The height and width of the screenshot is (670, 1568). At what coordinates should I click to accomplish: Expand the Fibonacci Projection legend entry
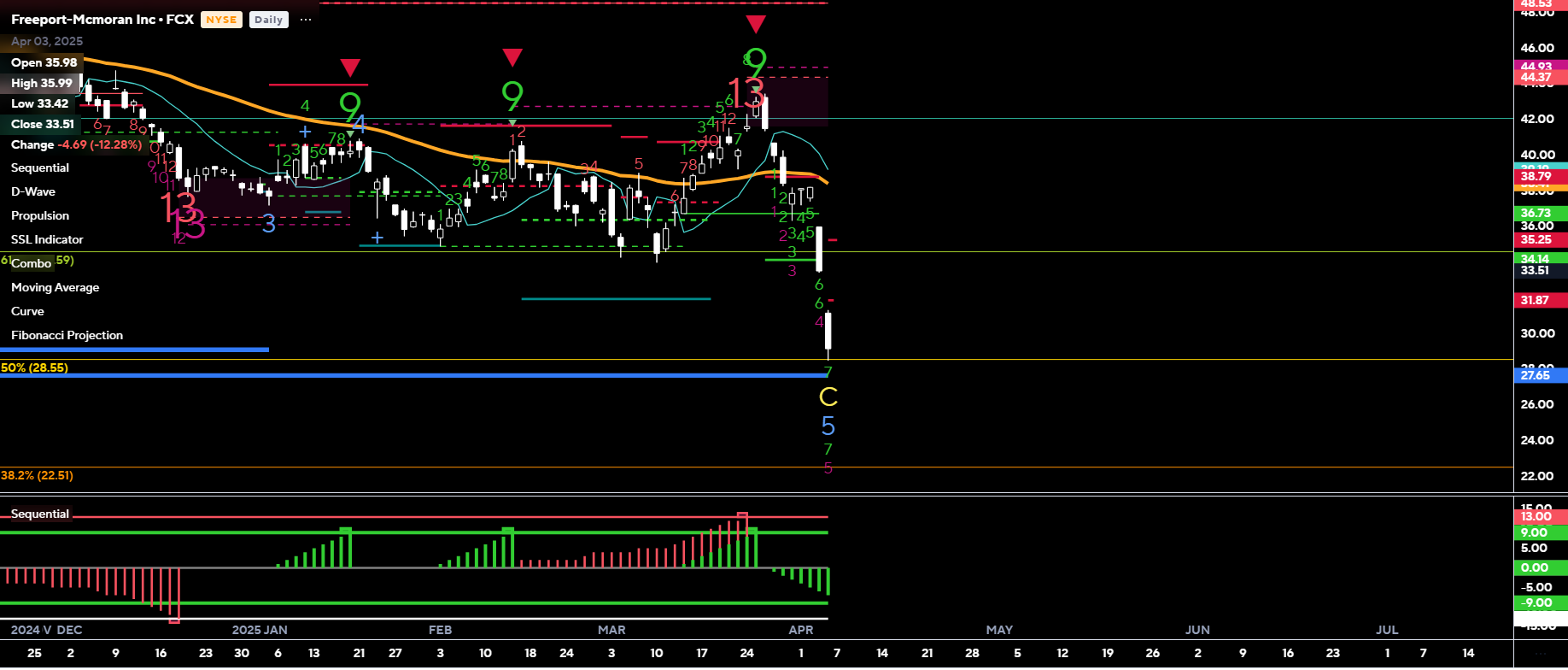pyautogui.click(x=67, y=336)
